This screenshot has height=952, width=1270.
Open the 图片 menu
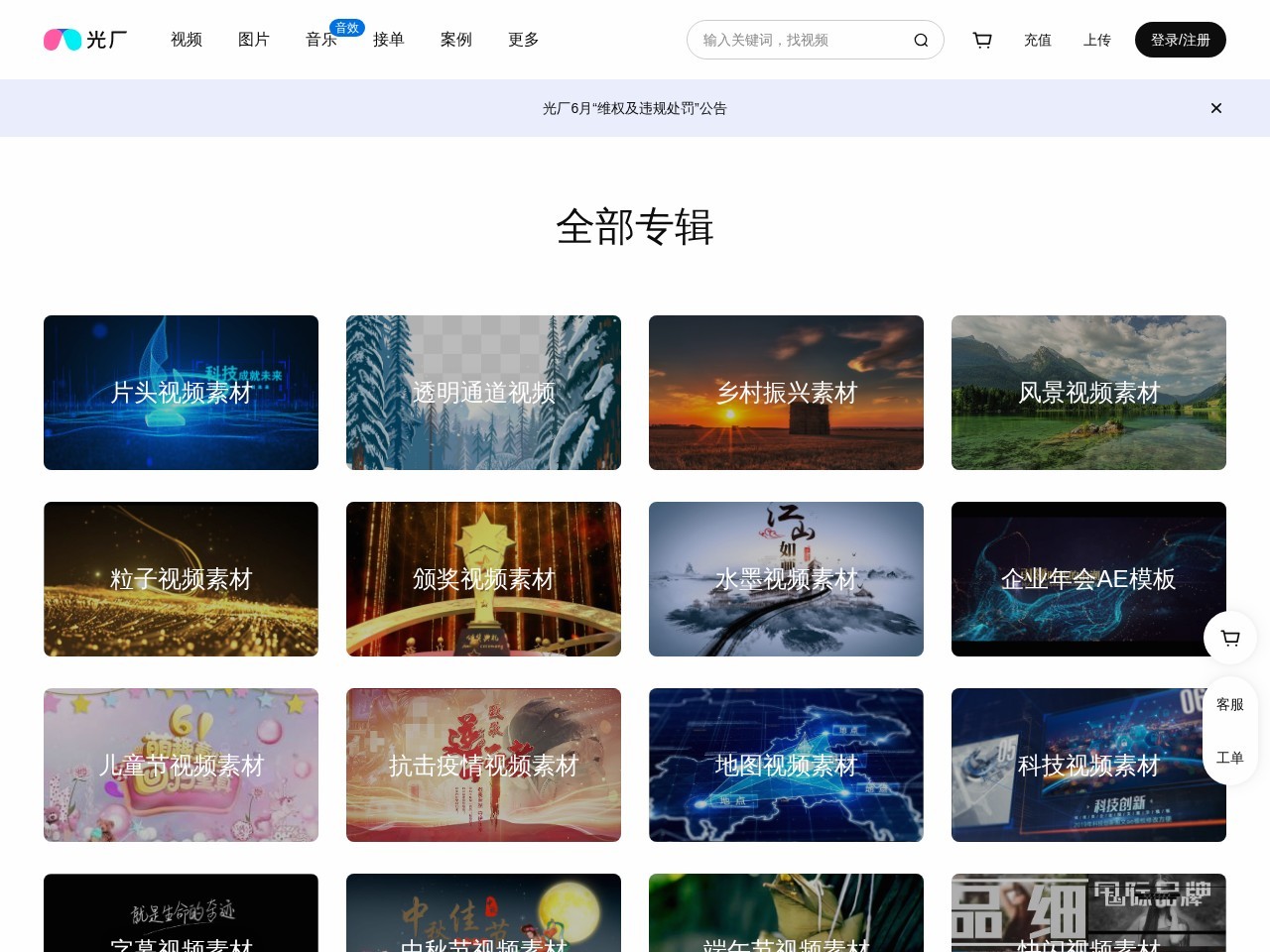point(254,40)
